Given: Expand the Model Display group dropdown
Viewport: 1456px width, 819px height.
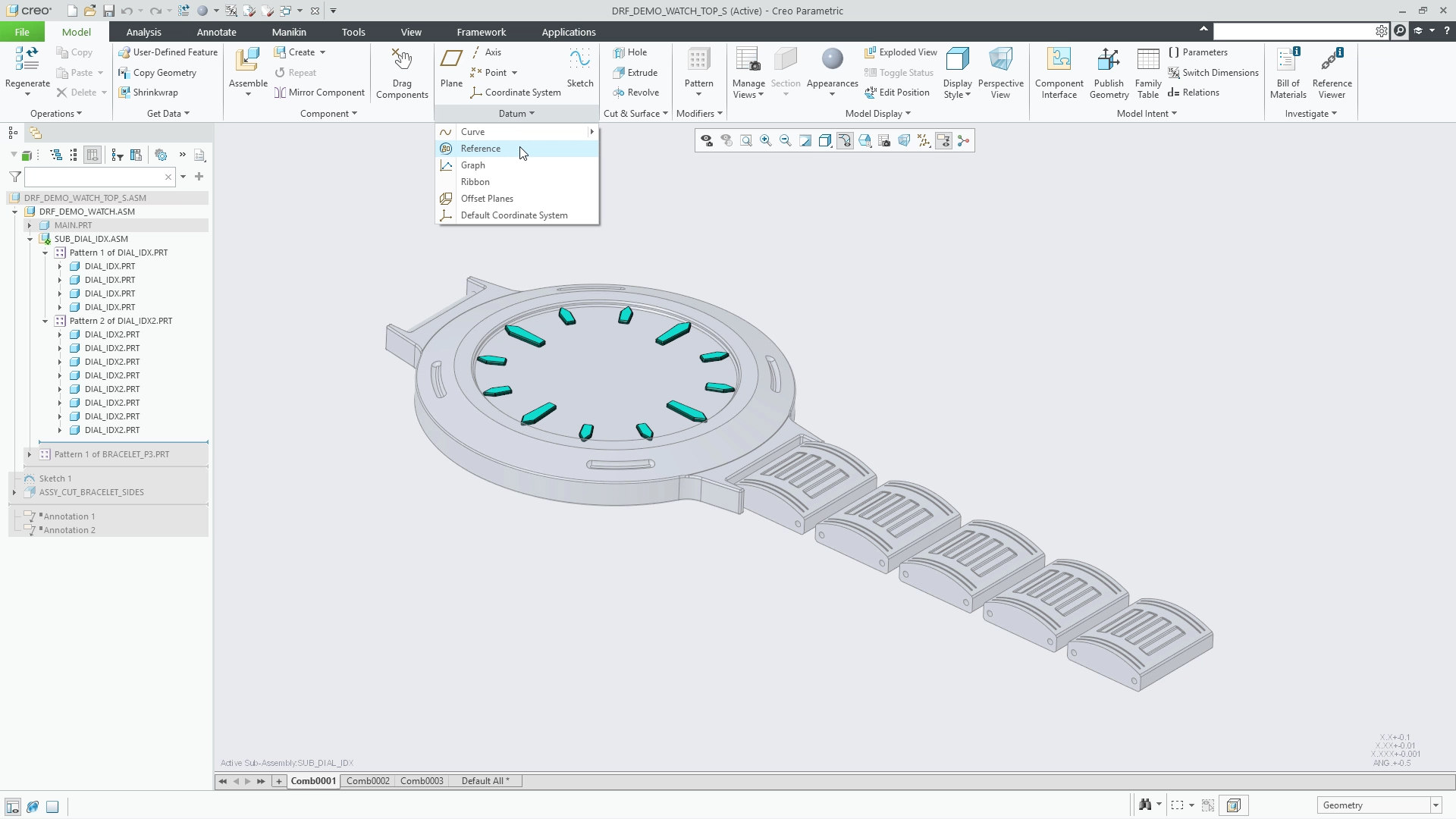Looking at the screenshot, I should coord(878,114).
